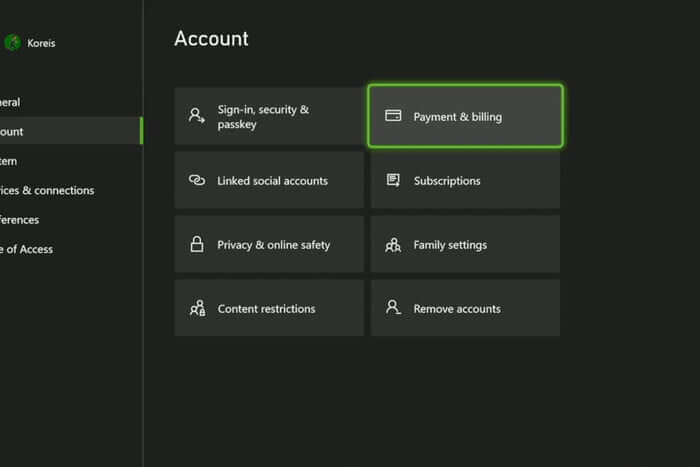This screenshot has width=700, height=467.
Task: Choose the Remove accounts text label
Action: pos(457,309)
